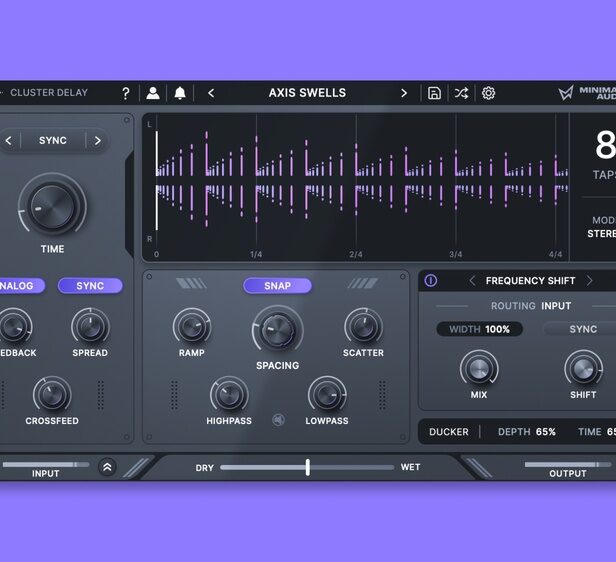The height and width of the screenshot is (562, 616).
Task: Click the HIGHPASS knob
Action: click(x=229, y=395)
